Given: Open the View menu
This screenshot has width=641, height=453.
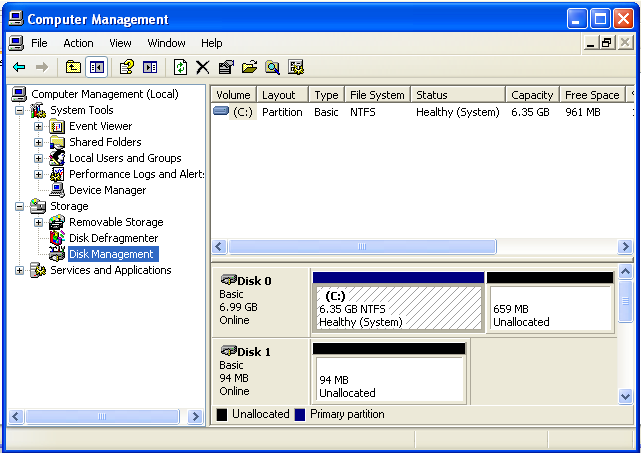Looking at the screenshot, I should coord(120,43).
